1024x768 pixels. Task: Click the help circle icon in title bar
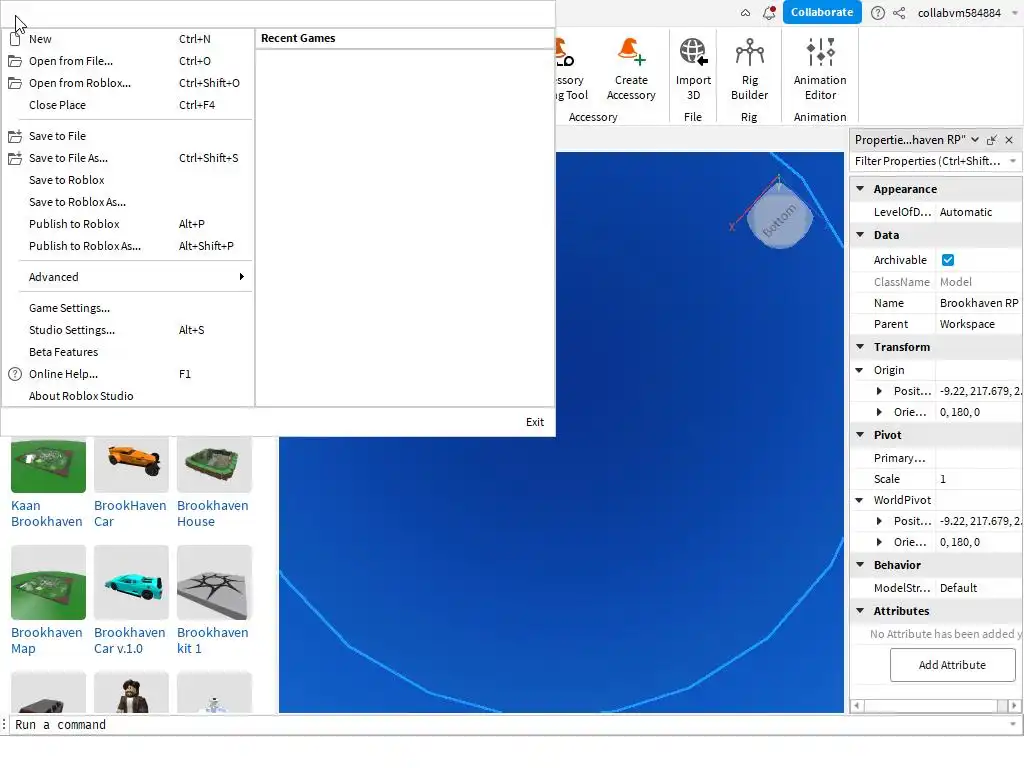pyautogui.click(x=878, y=13)
